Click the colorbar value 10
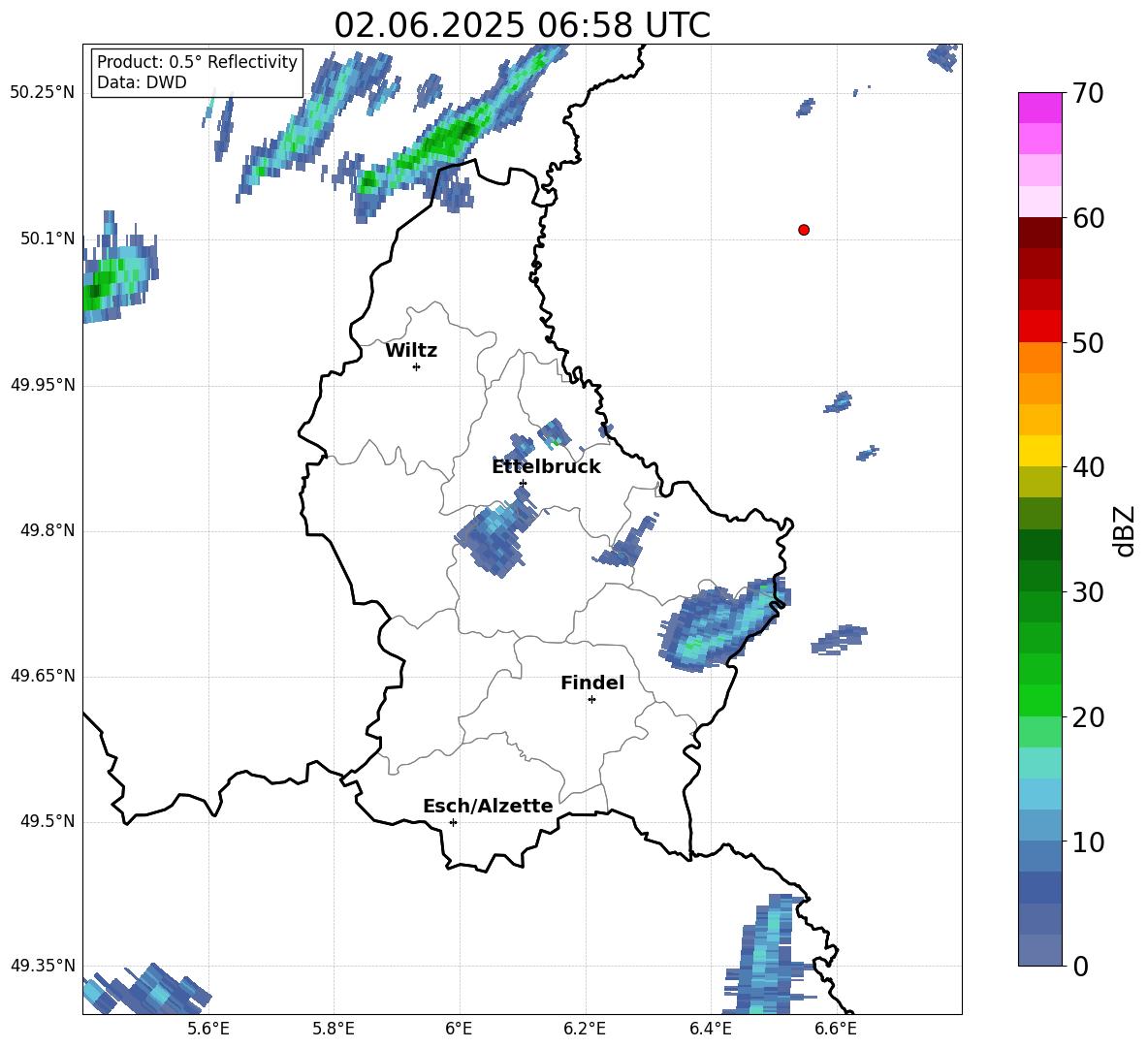 (x=1088, y=842)
